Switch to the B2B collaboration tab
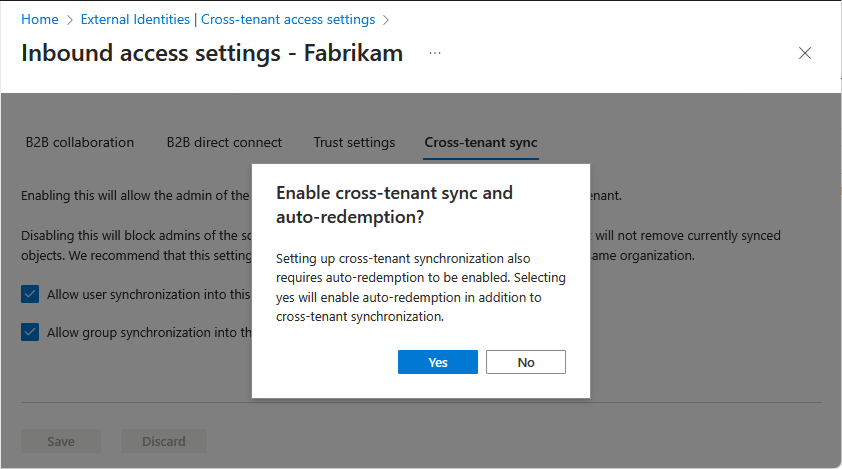The width and height of the screenshot is (842, 469). 80,142
